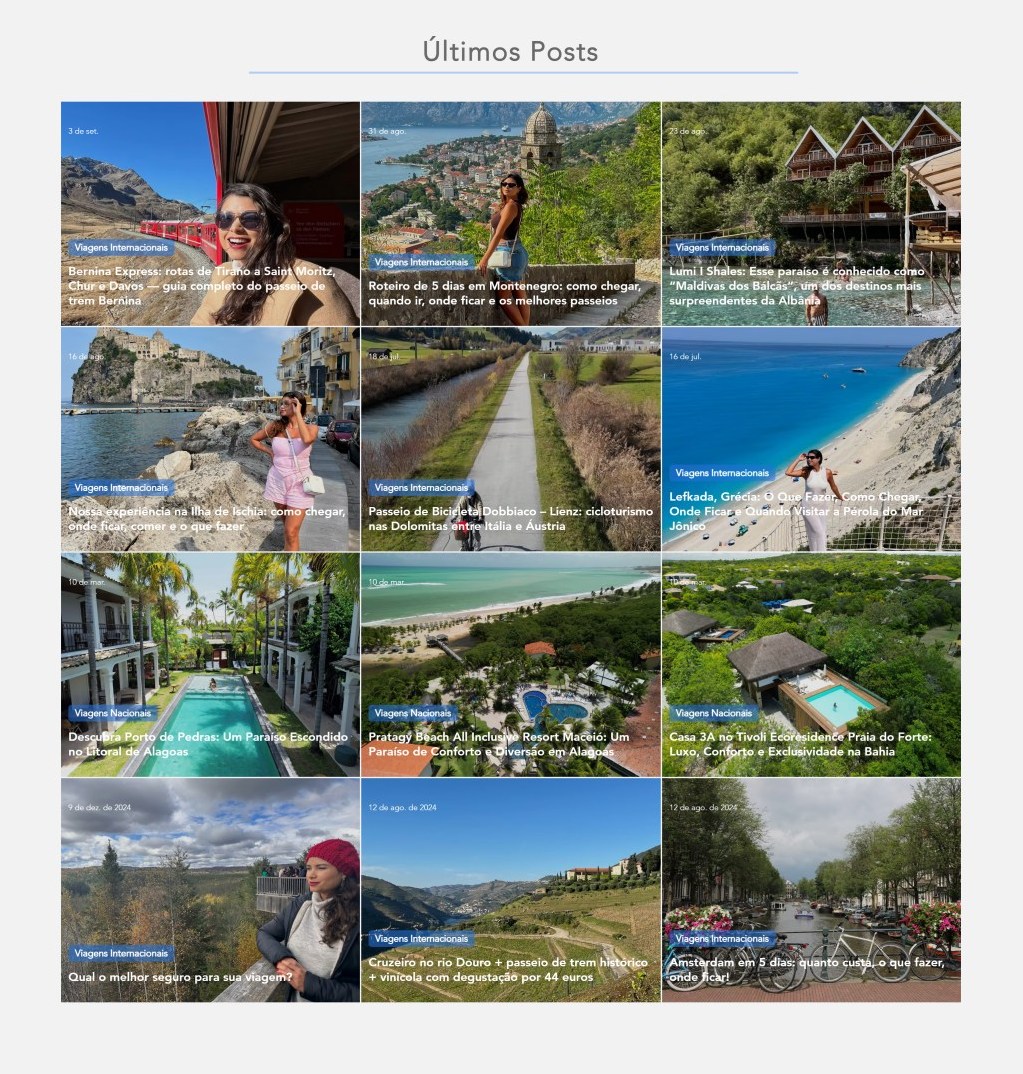Open the Amsterdam in 5 days post
The height and width of the screenshot is (1074, 1023).
[x=807, y=969]
